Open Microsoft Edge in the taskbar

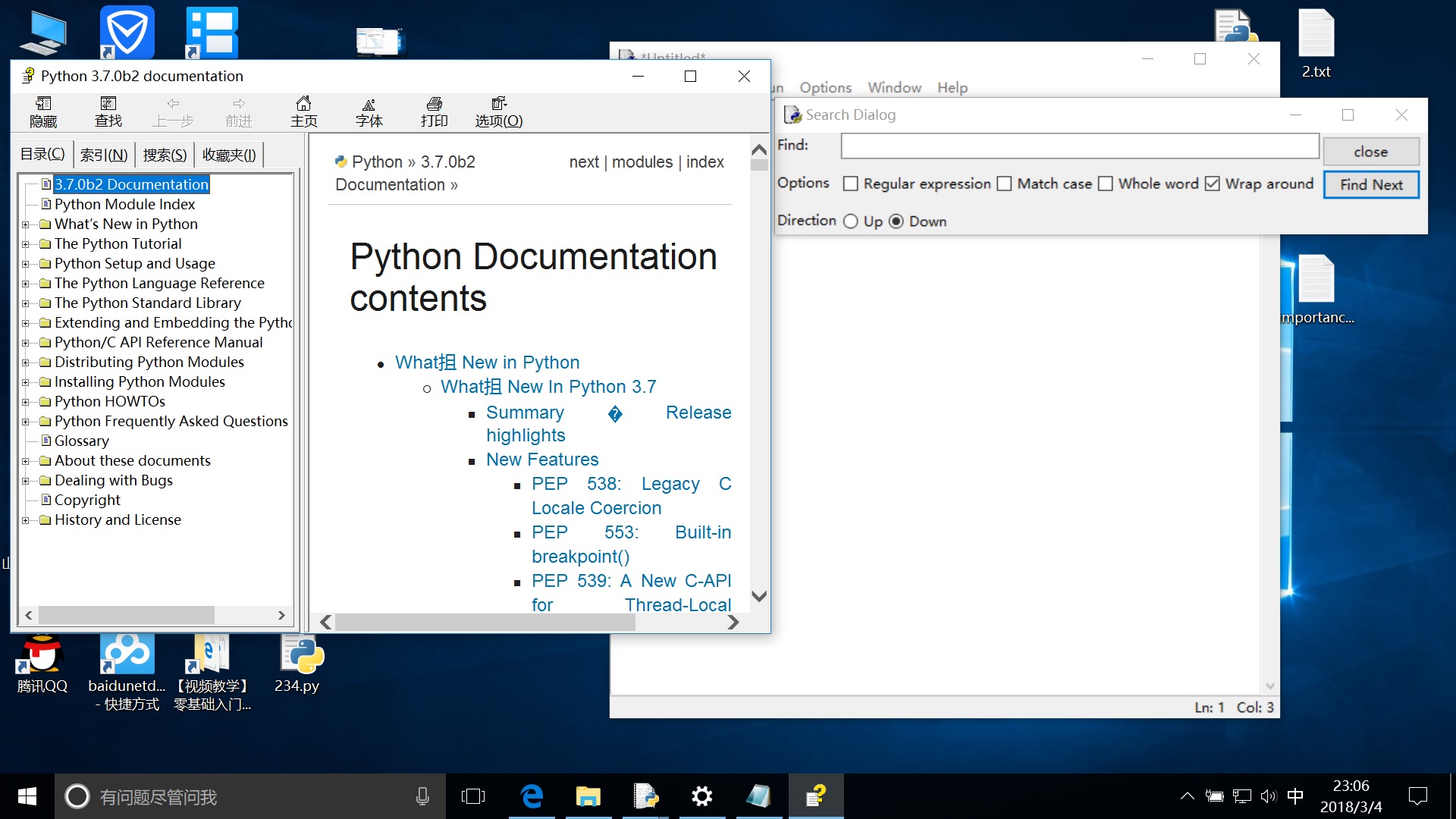(532, 796)
